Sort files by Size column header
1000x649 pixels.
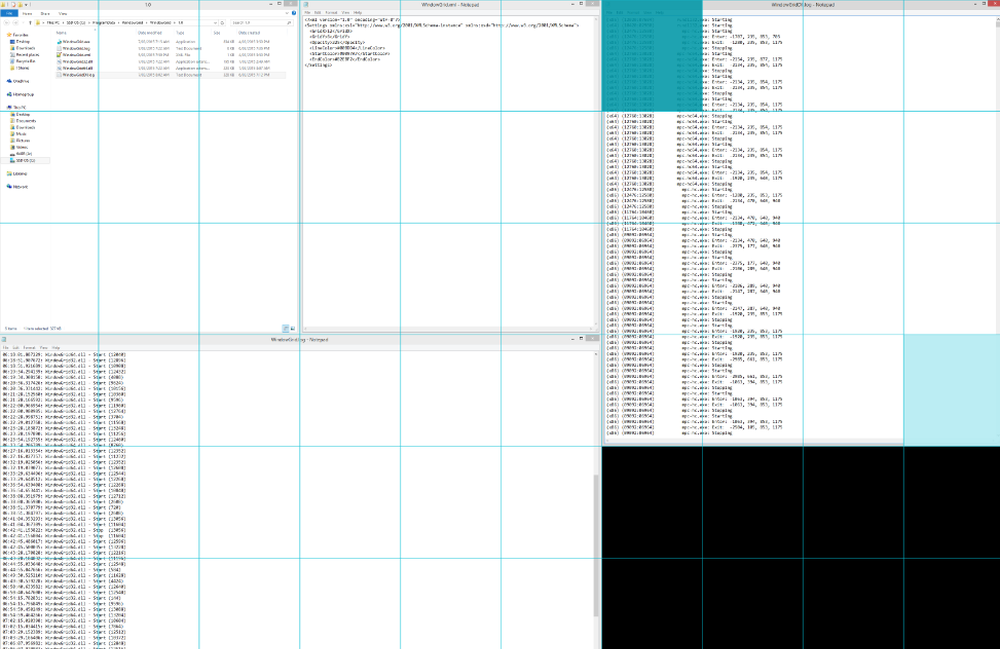pyautogui.click(x=217, y=33)
